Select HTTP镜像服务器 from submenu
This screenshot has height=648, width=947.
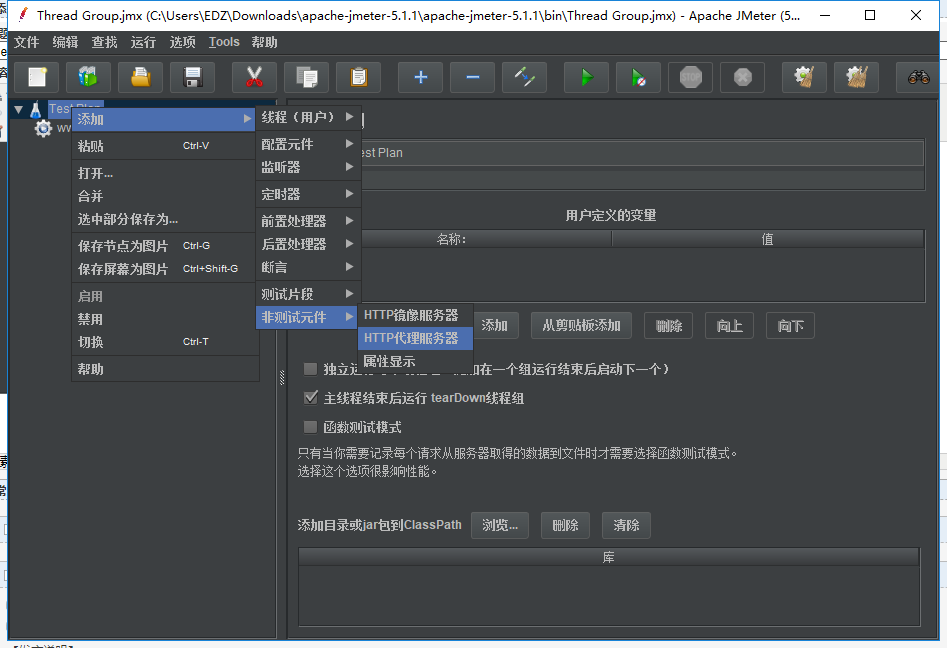tap(416, 315)
